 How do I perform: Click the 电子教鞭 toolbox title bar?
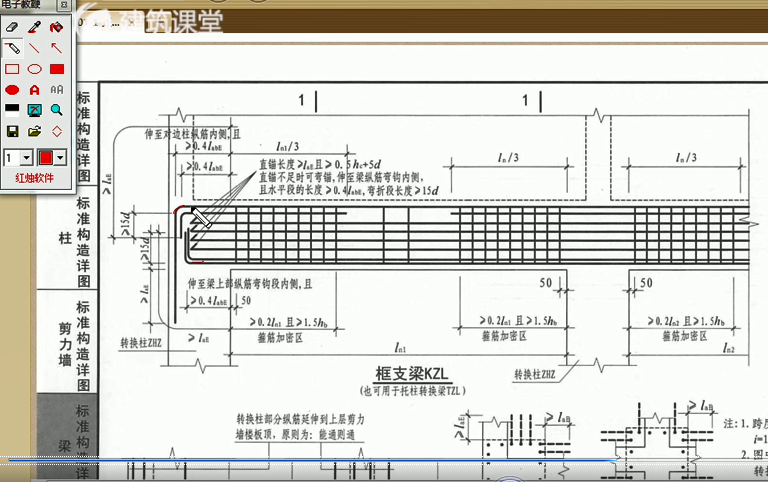(29, 5)
